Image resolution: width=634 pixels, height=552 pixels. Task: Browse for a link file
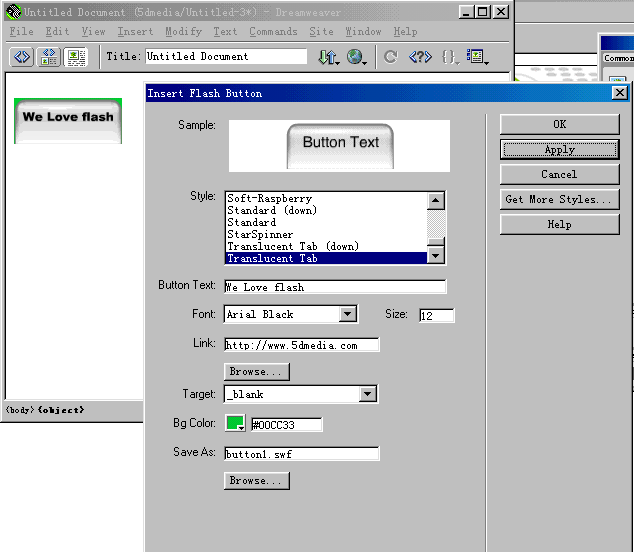257,372
